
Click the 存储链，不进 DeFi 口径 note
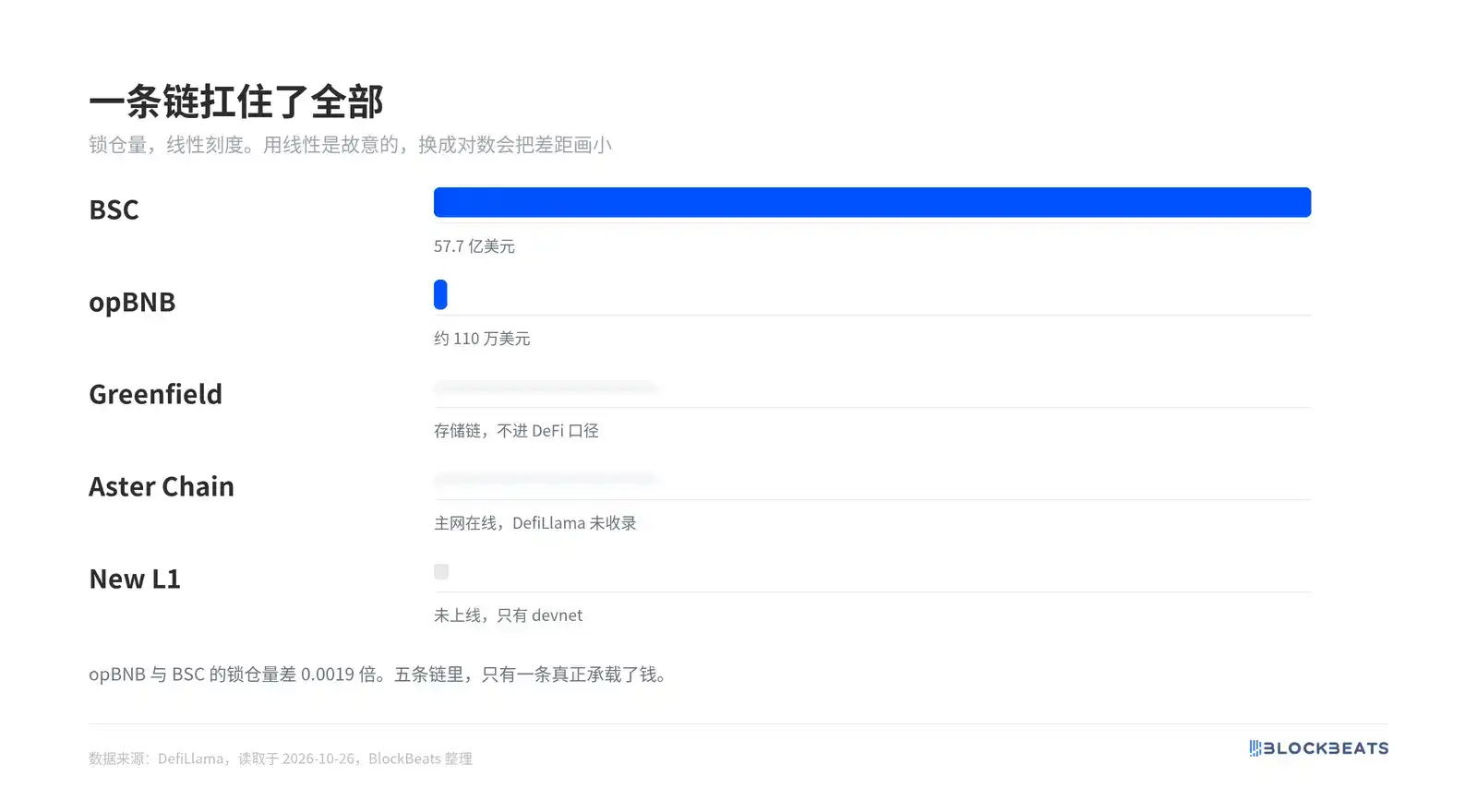coord(516,431)
